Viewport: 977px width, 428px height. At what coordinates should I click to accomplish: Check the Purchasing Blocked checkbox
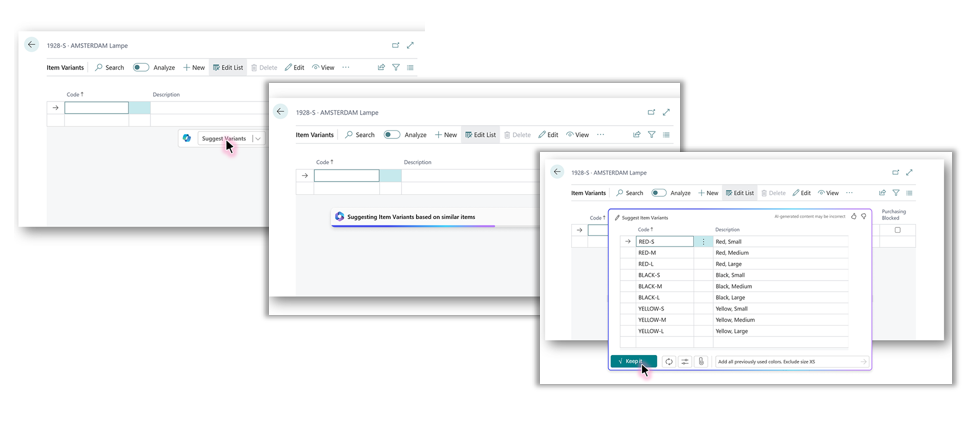click(x=897, y=230)
